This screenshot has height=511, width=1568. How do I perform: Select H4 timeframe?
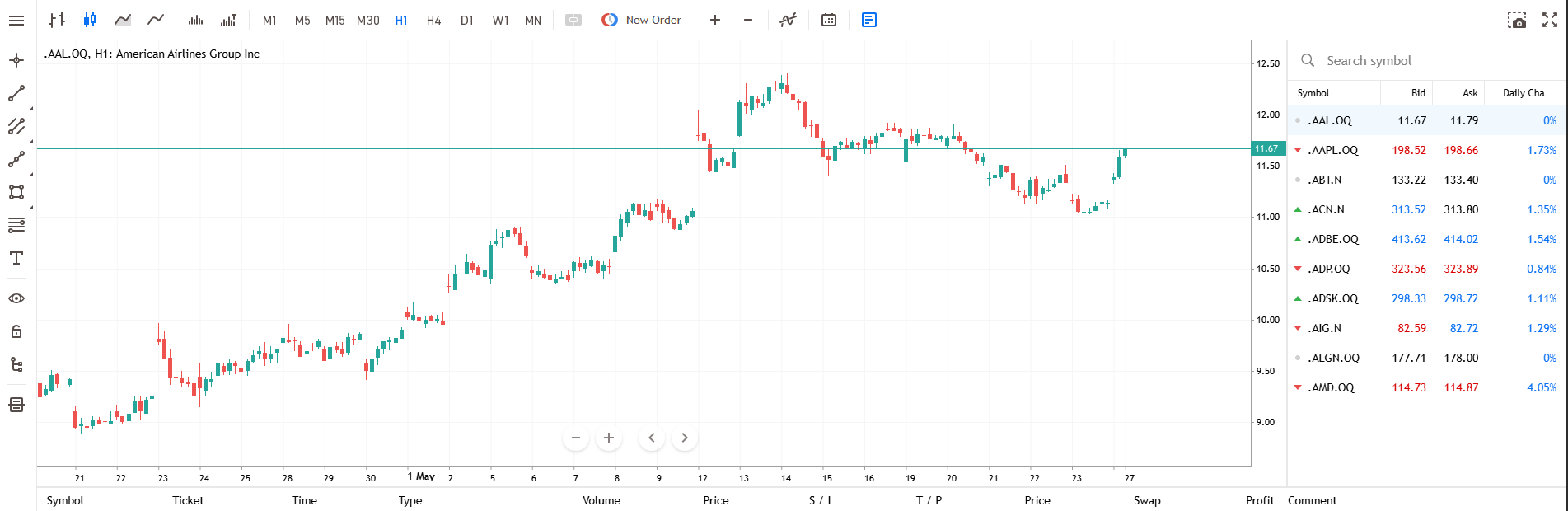[x=434, y=20]
